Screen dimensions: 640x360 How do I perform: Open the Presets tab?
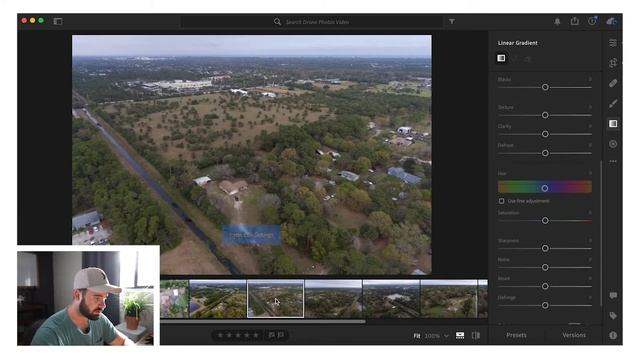tap(516, 335)
